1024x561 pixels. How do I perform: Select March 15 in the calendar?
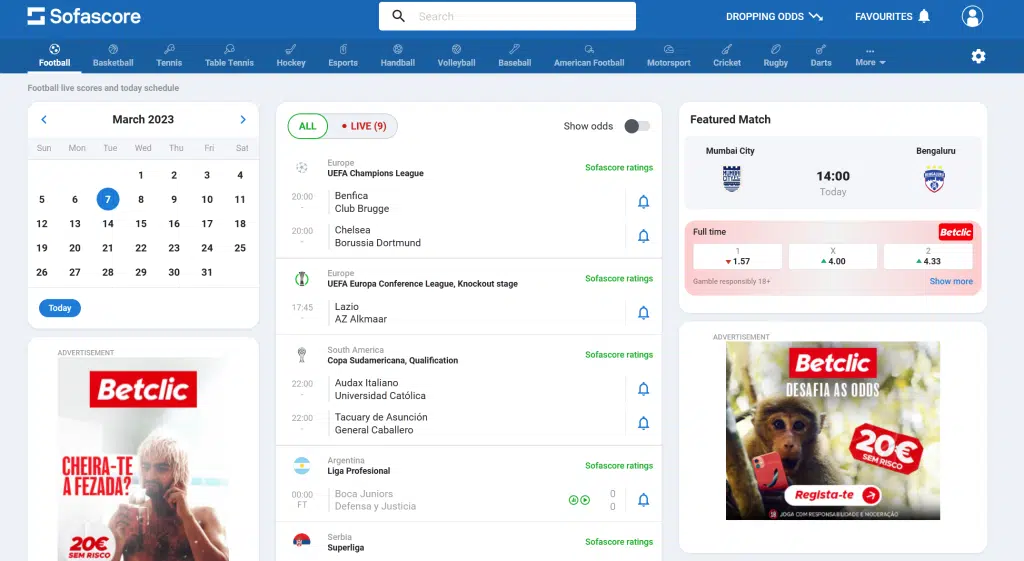pyautogui.click(x=140, y=223)
